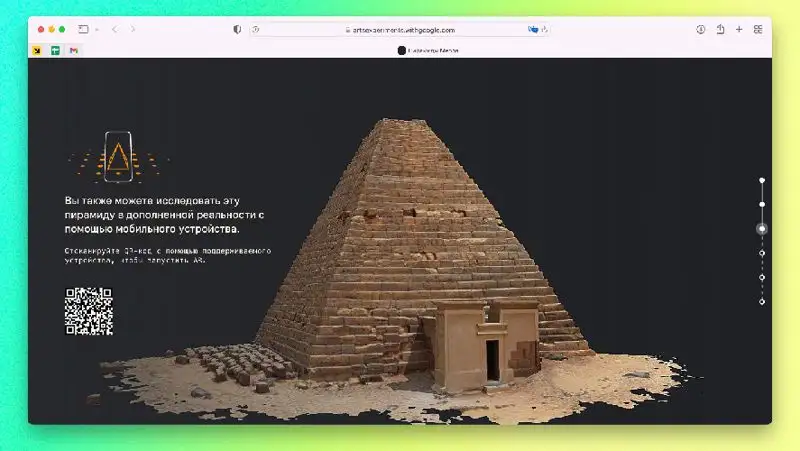Open the Gmail bookmark in favorites bar
This screenshot has height=451, width=800.
pyautogui.click(x=74, y=50)
